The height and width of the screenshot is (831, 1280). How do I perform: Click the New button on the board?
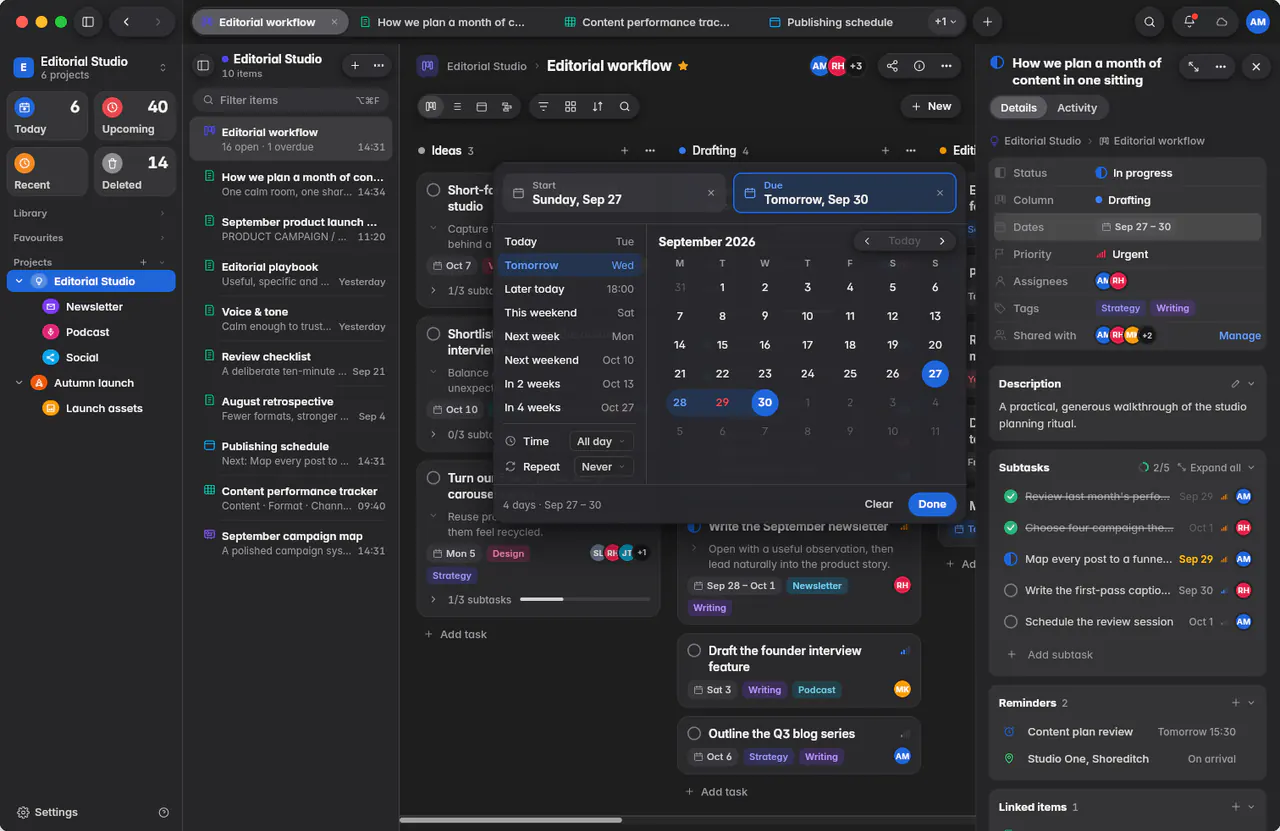(931, 106)
